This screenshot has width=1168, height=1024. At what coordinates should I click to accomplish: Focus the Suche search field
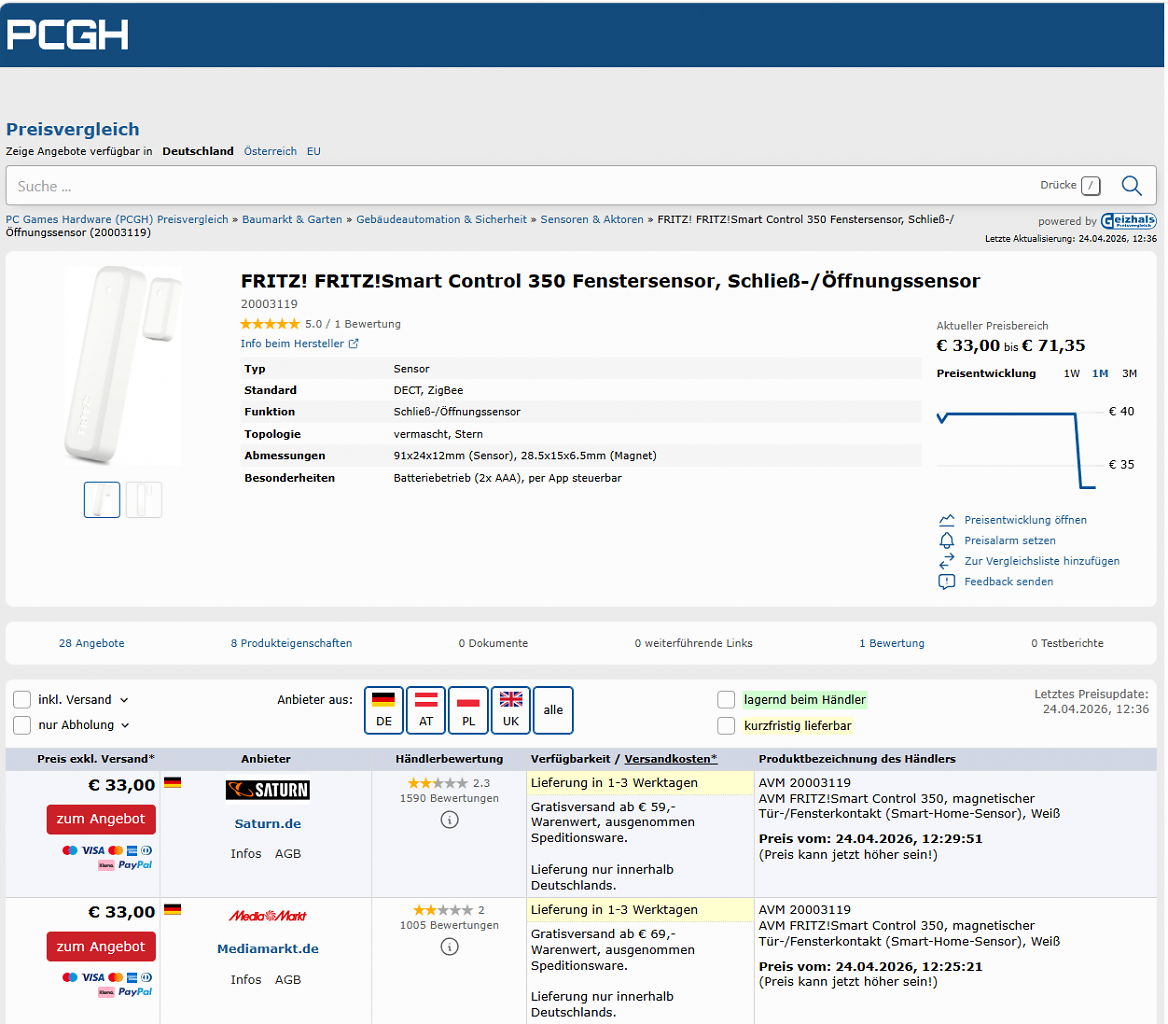point(581,185)
